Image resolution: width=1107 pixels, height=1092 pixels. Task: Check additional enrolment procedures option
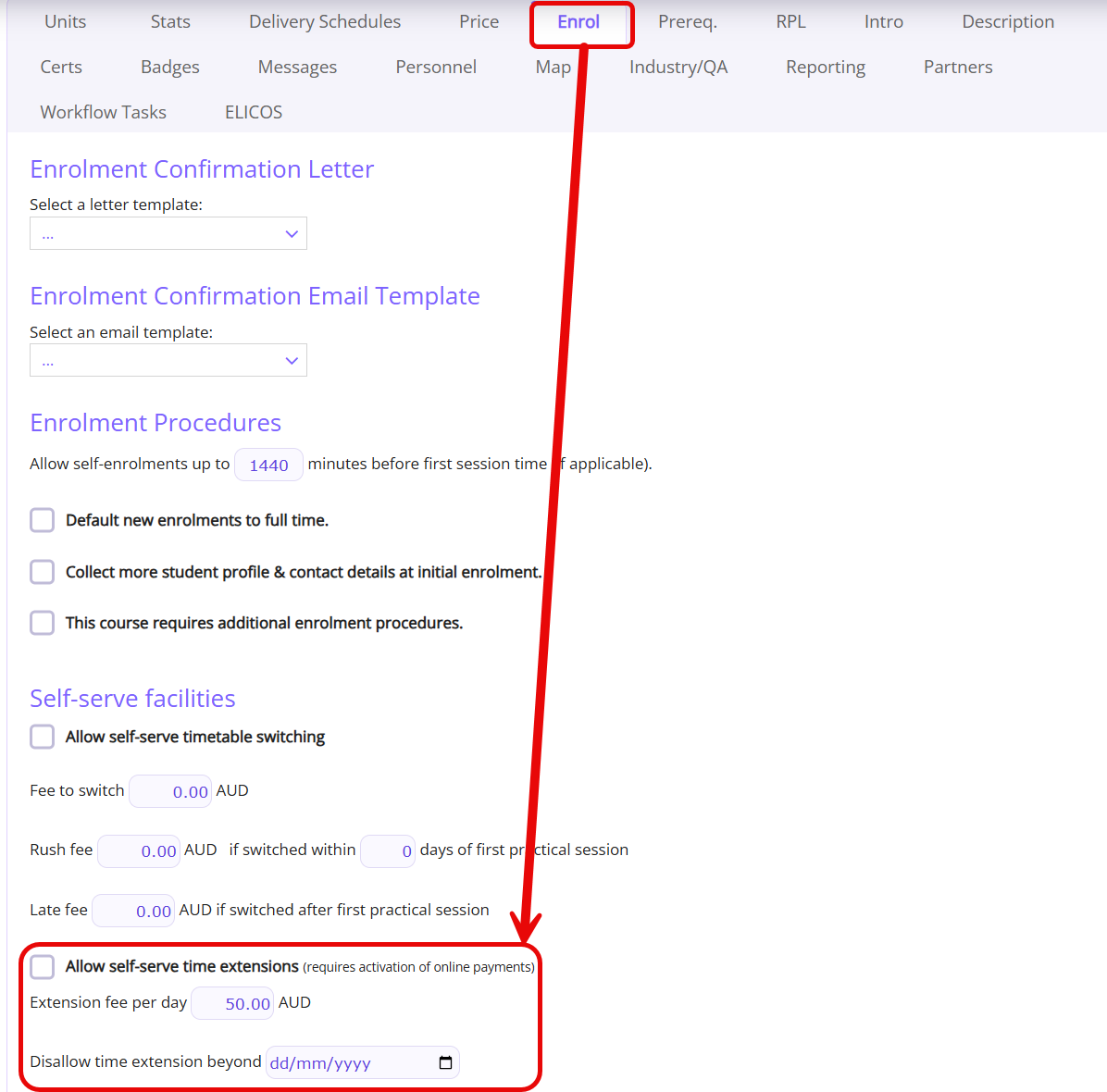point(43,624)
